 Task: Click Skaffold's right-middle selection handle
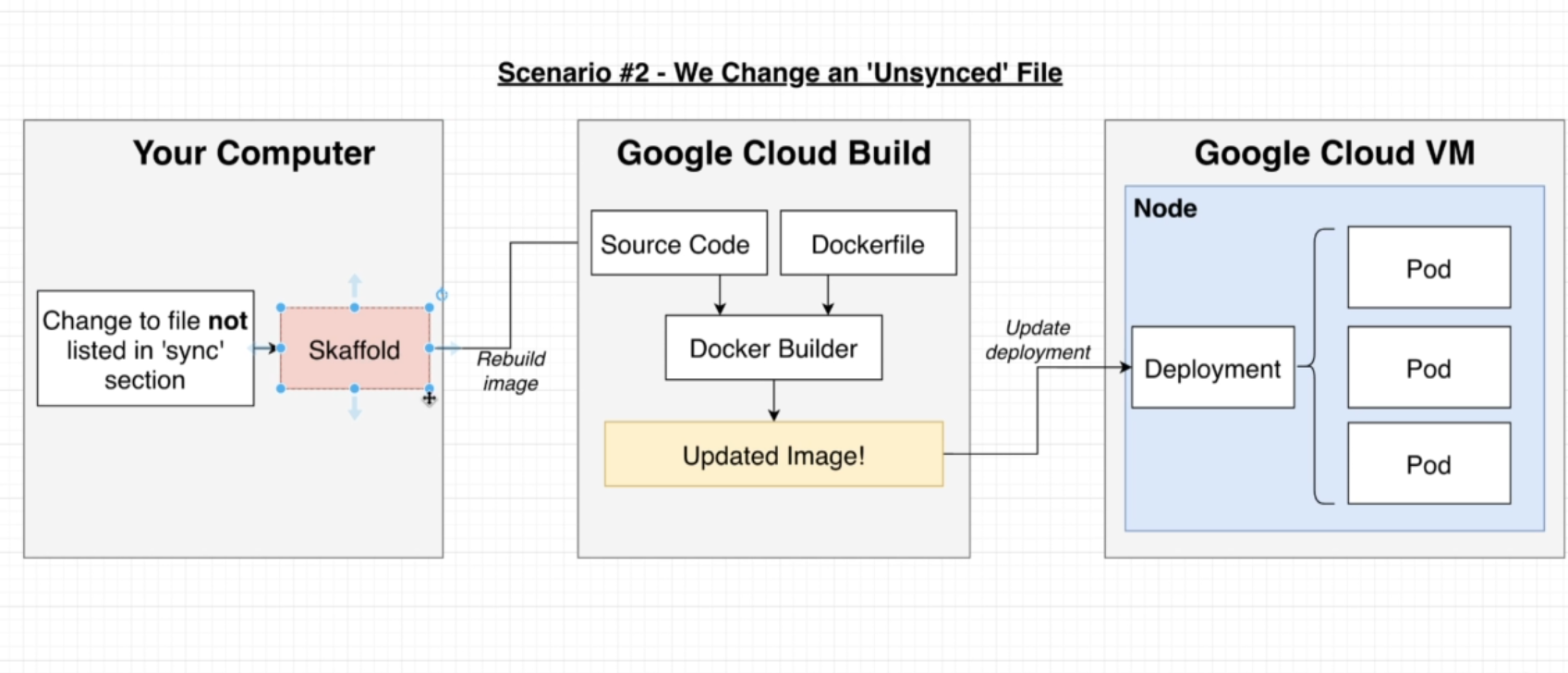tap(430, 349)
